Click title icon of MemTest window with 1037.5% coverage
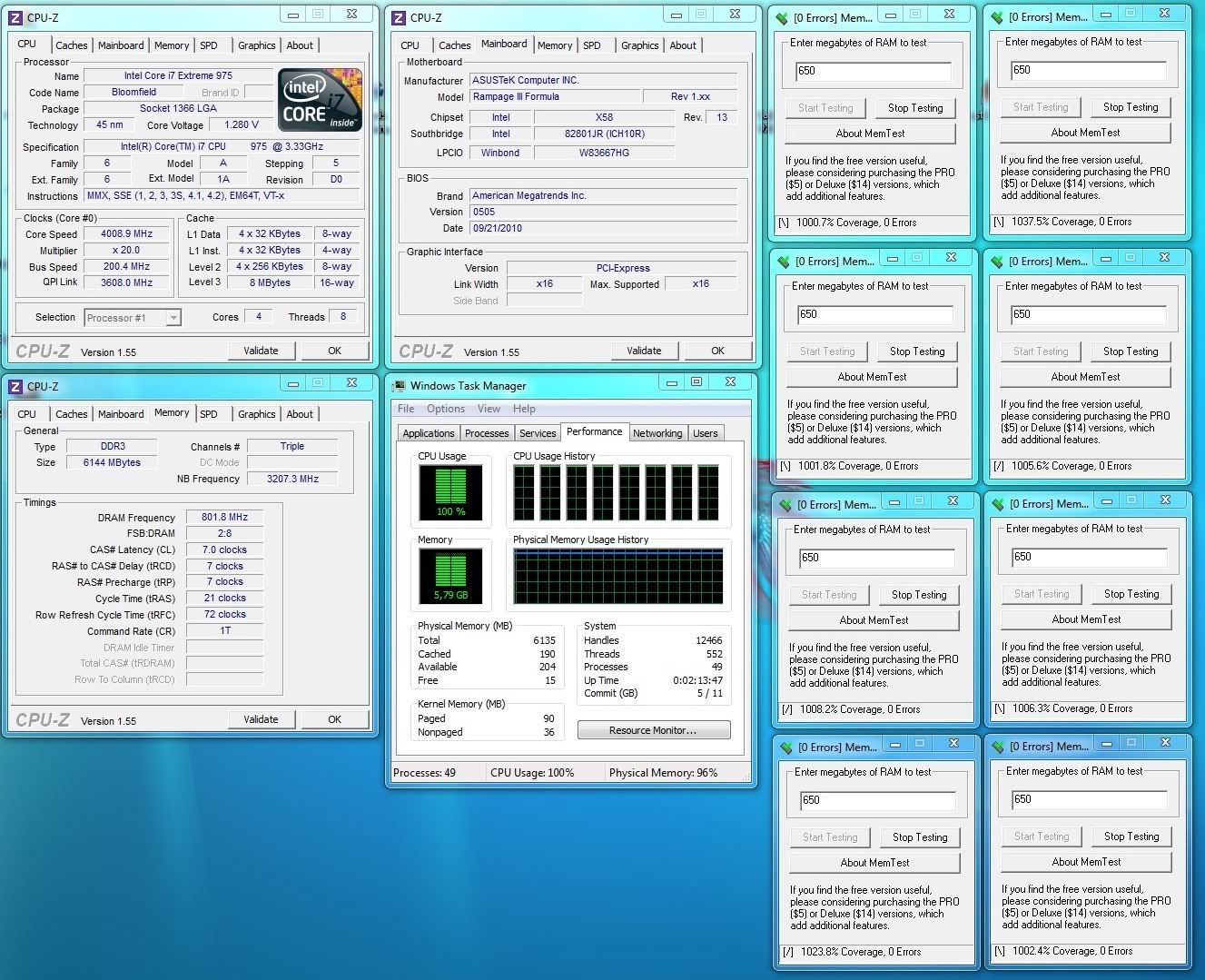1205x980 pixels. (997, 17)
